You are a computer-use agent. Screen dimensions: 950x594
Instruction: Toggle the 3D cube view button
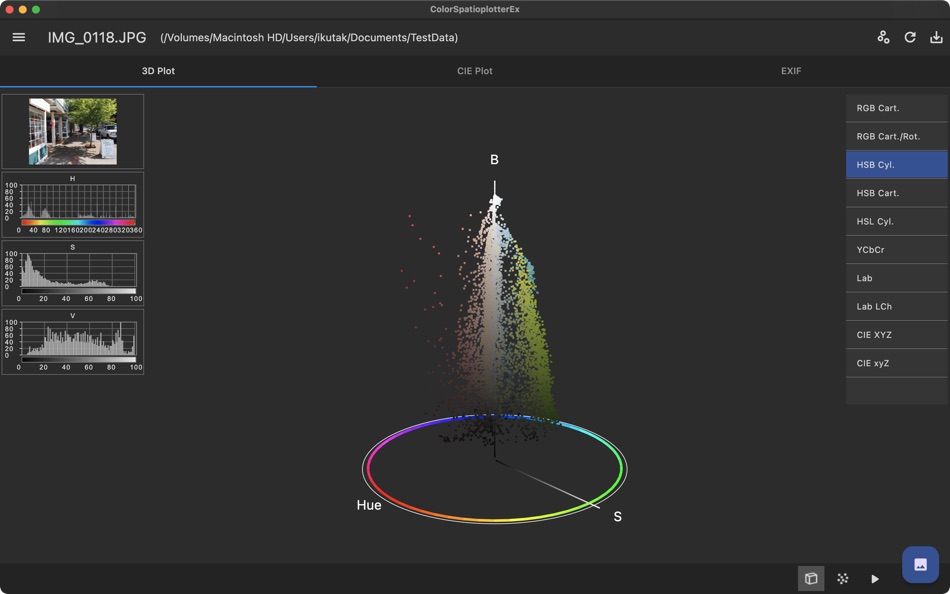tap(811, 579)
